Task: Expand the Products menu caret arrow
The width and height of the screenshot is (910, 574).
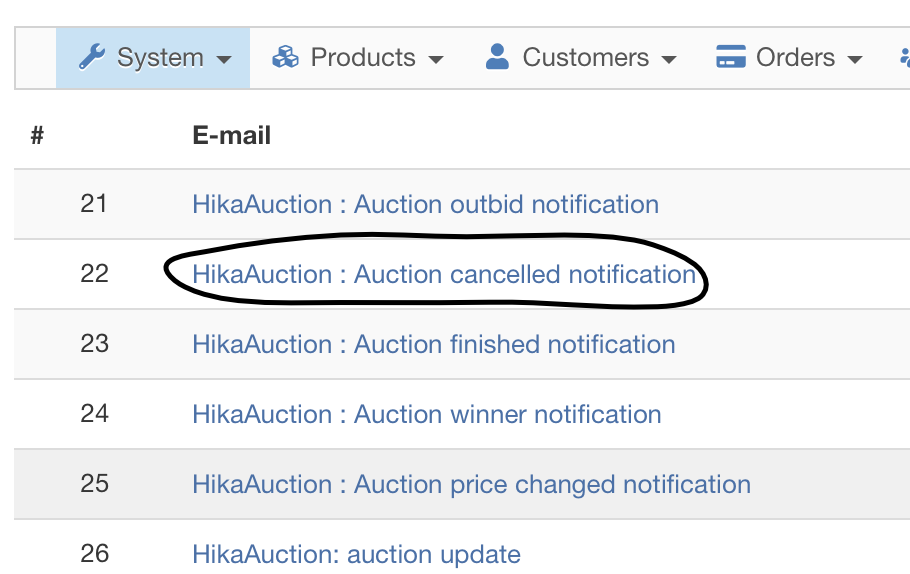Action: tap(436, 60)
